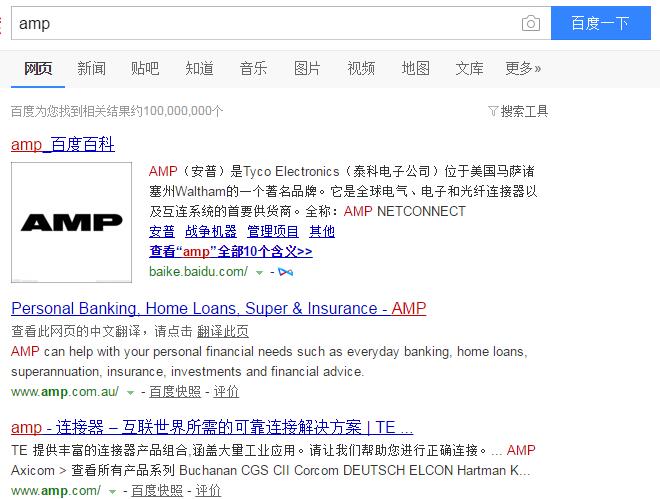
Task: Click 评价 for www.amp.com.au result
Action: [226, 392]
